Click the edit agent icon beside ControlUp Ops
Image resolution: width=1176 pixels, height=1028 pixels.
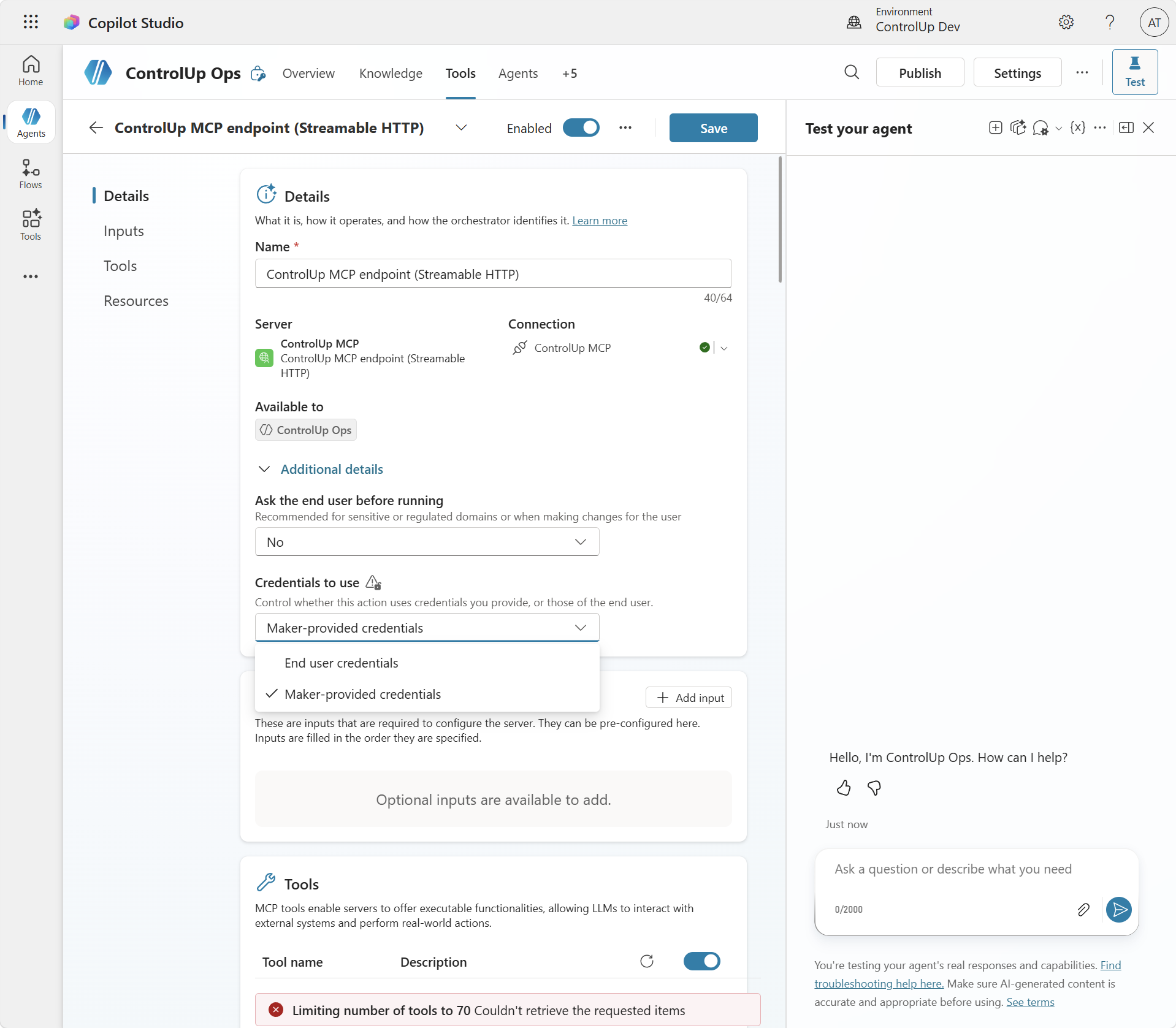(258, 74)
